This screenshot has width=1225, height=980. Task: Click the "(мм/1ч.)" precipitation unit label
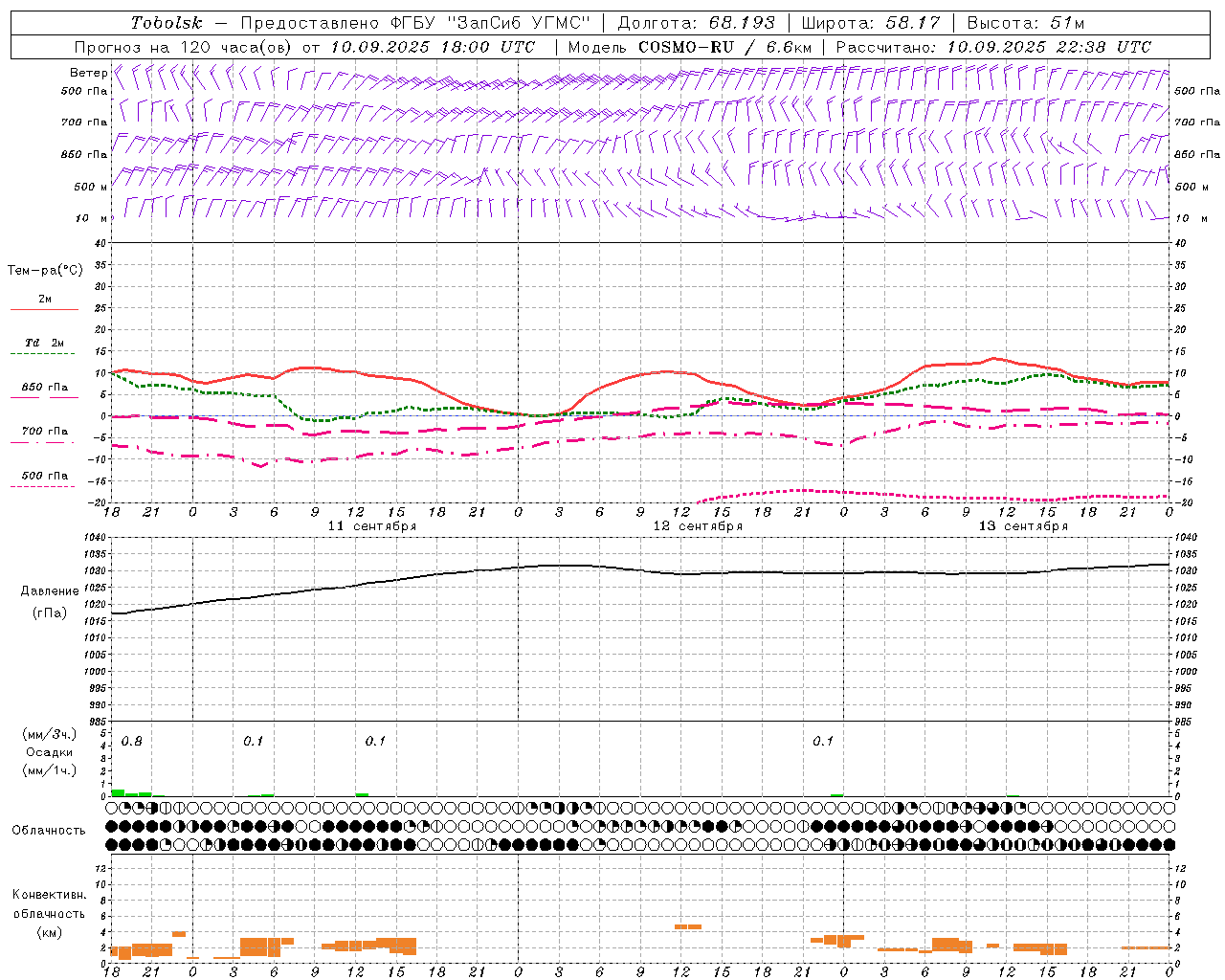(x=50, y=770)
